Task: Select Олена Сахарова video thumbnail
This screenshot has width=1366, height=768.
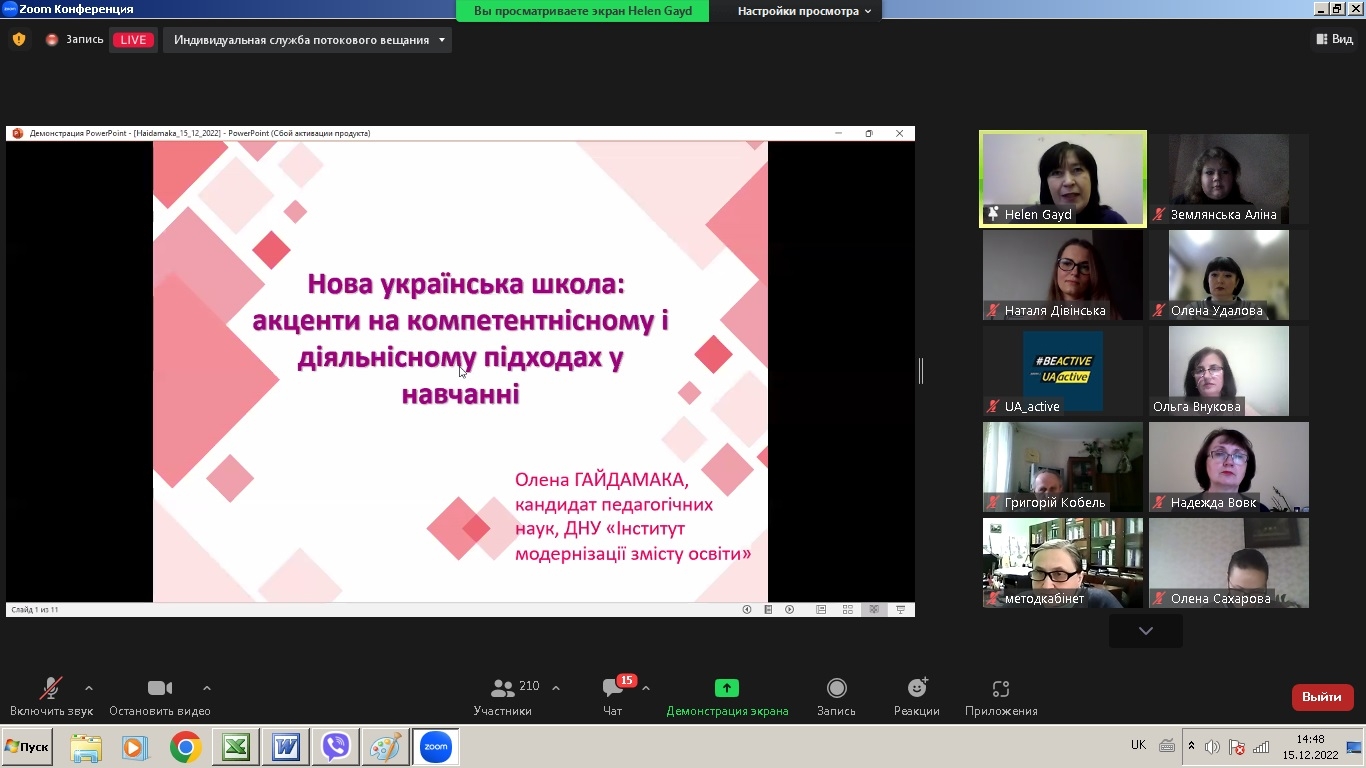Action: click(x=1228, y=563)
